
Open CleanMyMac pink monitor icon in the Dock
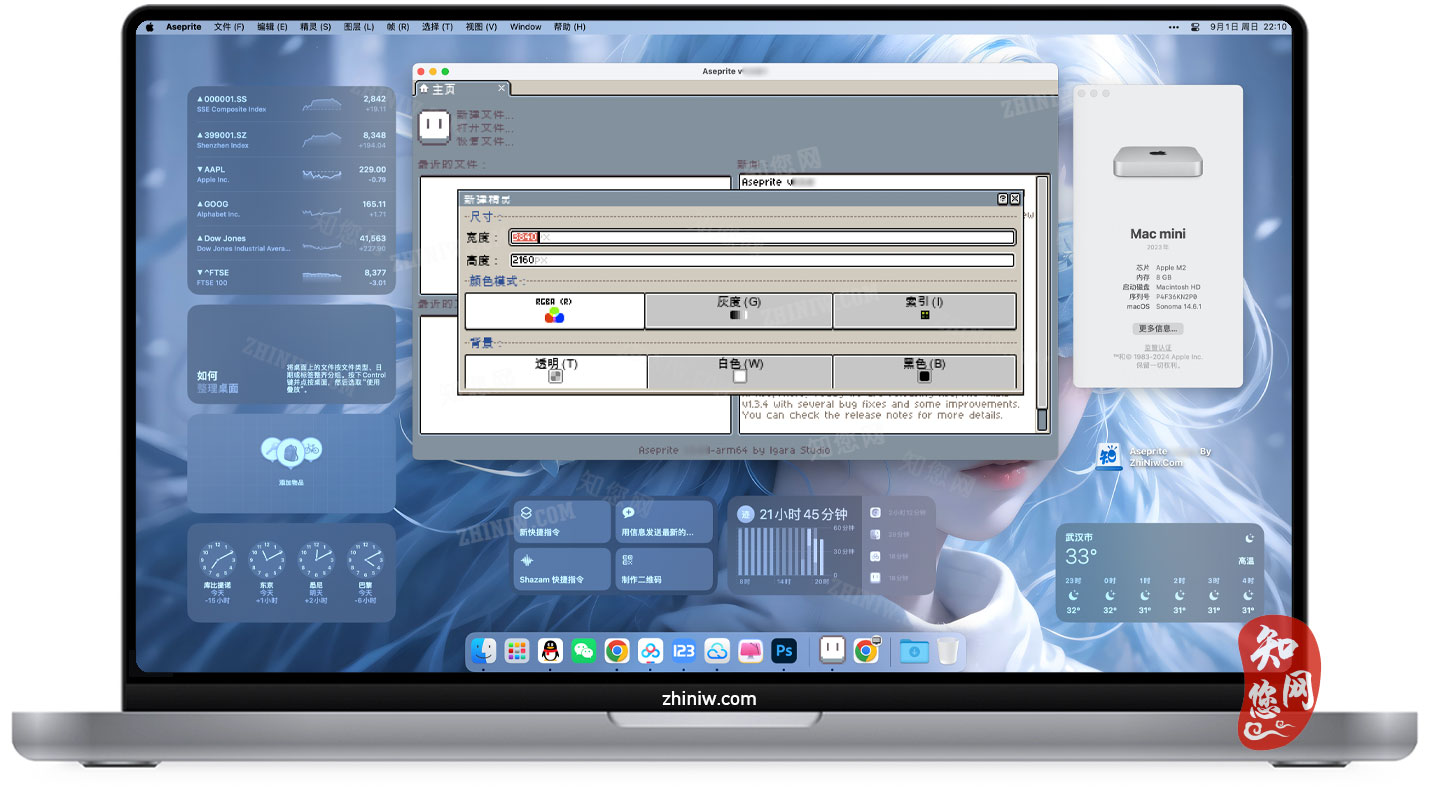click(751, 651)
